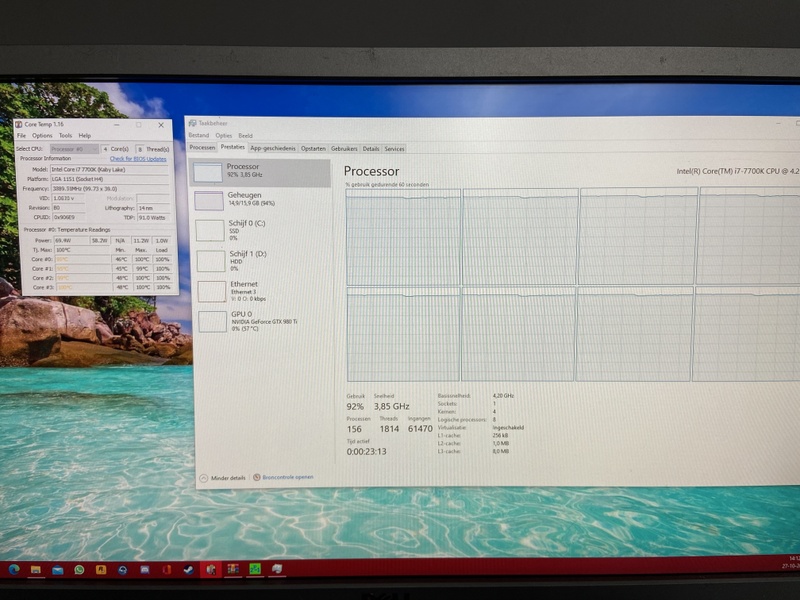Click the CPUID value 0x906E9

click(x=68, y=217)
